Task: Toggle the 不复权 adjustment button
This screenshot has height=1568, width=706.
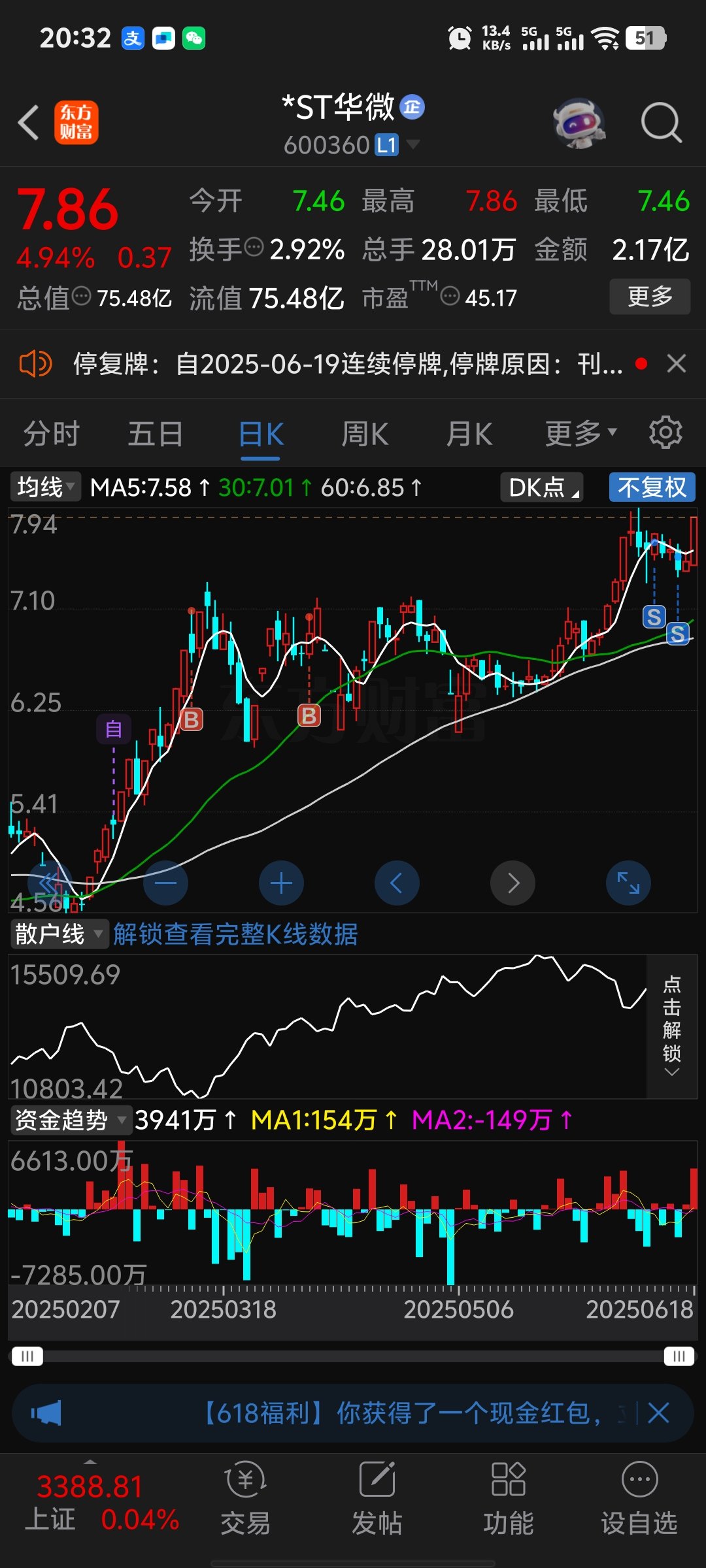Action: coord(652,487)
